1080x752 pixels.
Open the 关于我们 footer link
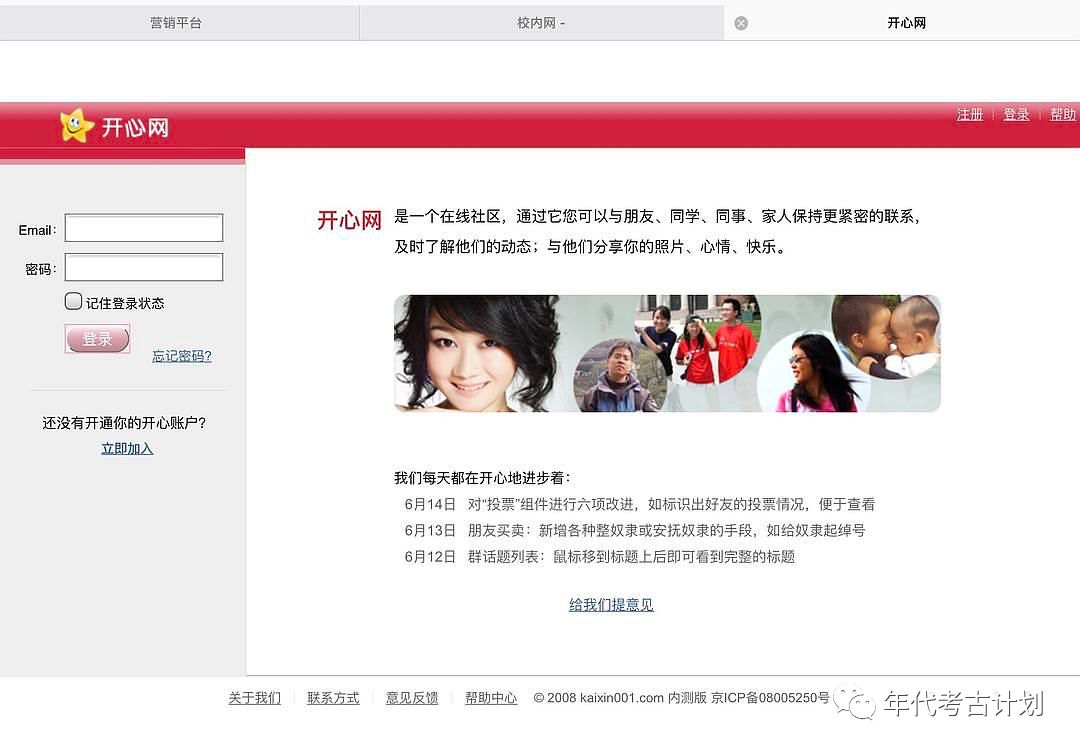click(254, 698)
